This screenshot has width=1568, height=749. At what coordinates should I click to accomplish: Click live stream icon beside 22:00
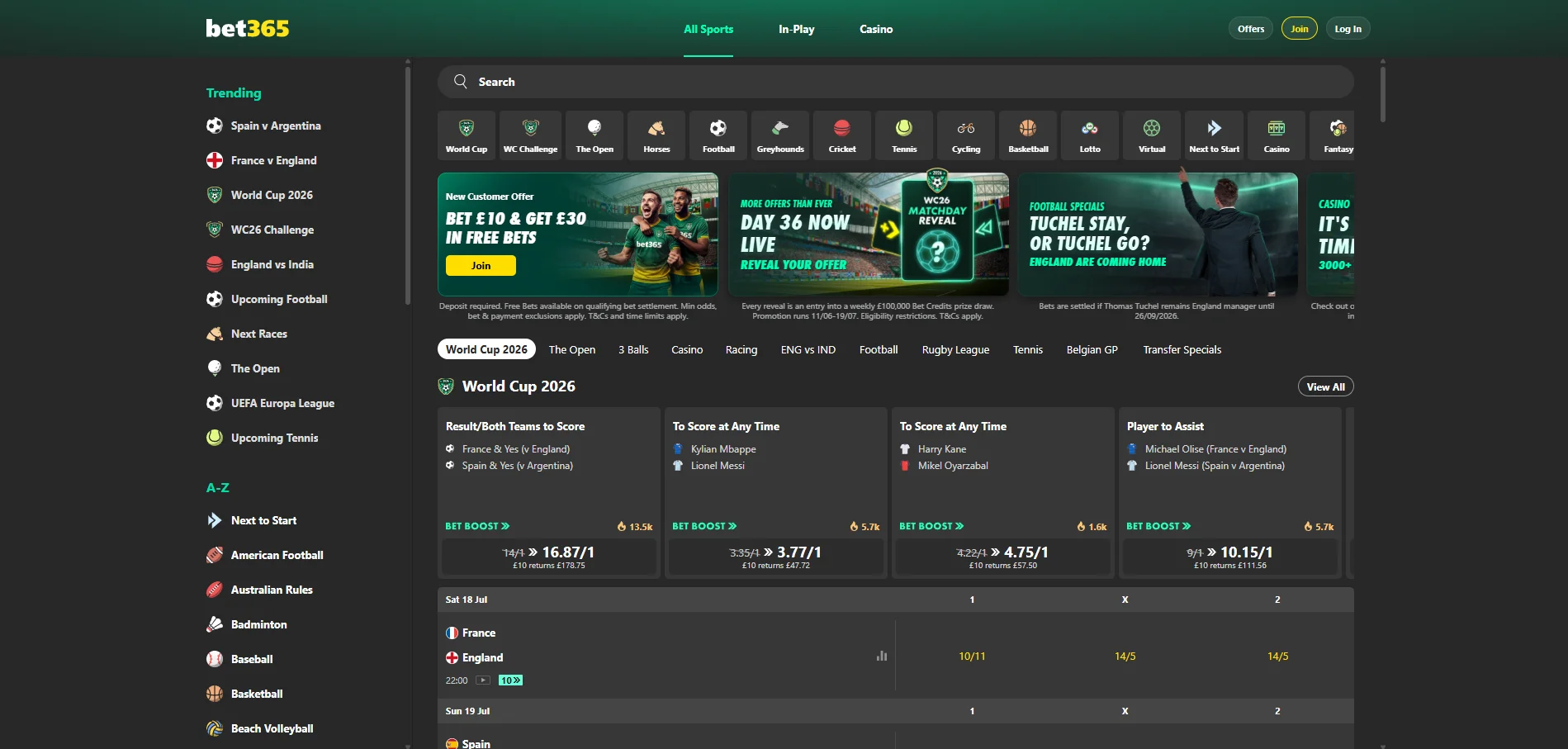[483, 680]
